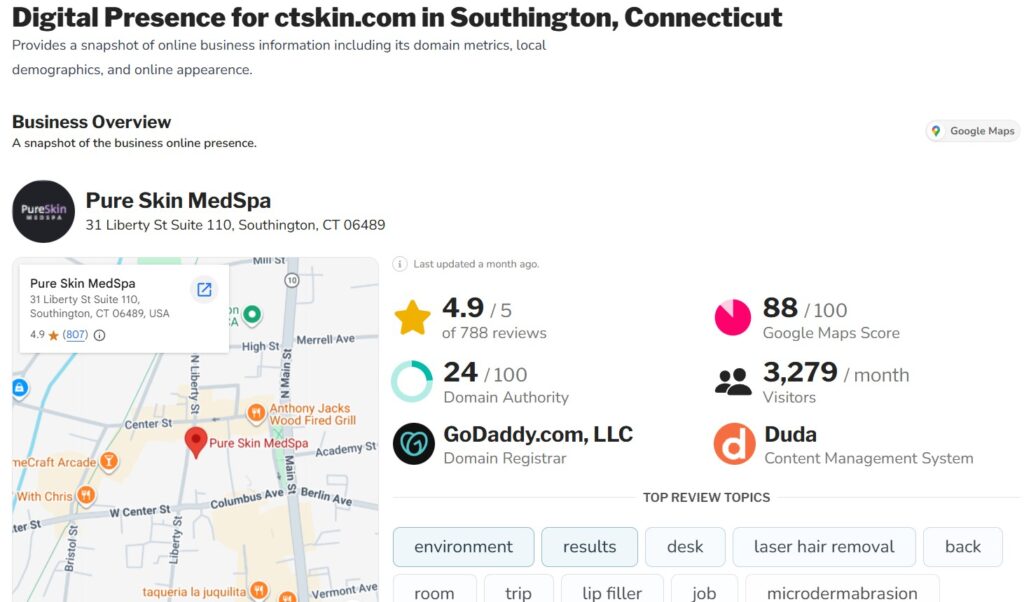The image size is (1024, 602).
Task: Open the 807 reviews link in map card
Action: (x=75, y=335)
